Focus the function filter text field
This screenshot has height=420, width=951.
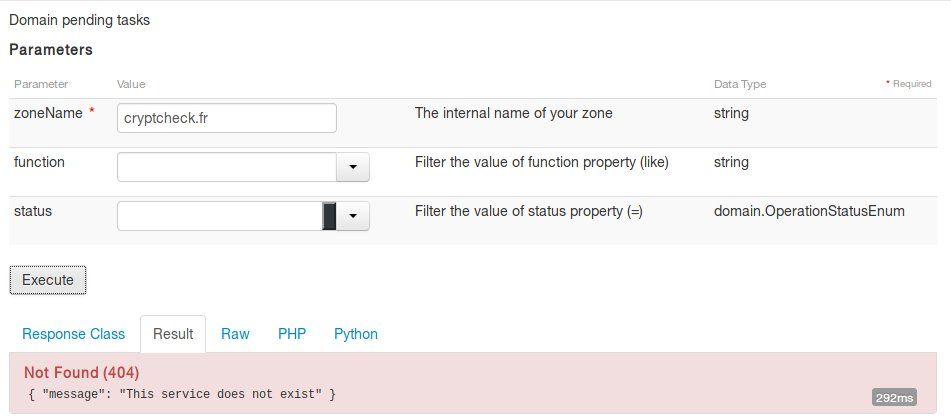pyautogui.click(x=226, y=167)
